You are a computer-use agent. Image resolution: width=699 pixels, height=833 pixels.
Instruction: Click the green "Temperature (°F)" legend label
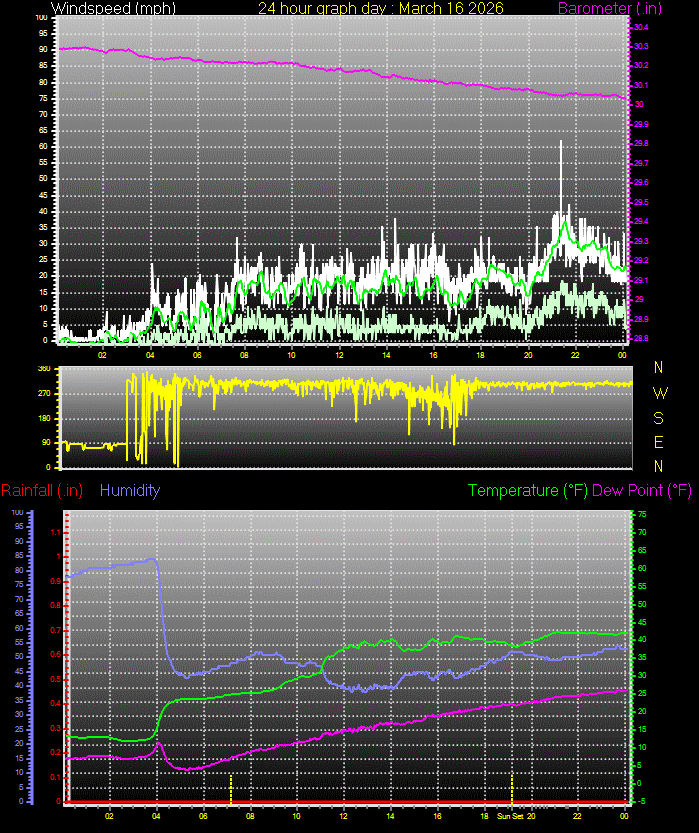coord(527,490)
